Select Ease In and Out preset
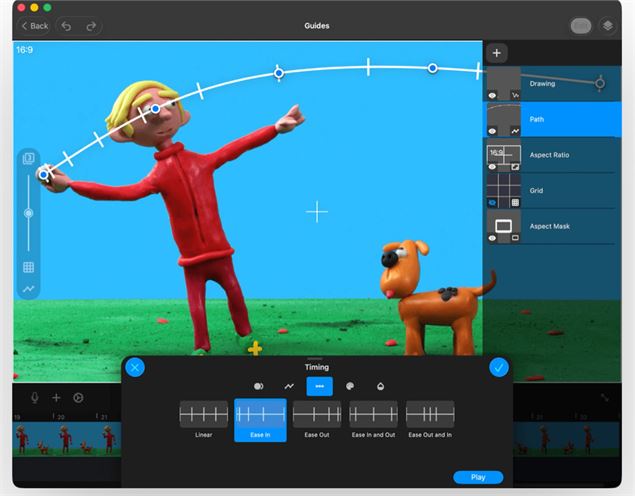 [x=373, y=419]
